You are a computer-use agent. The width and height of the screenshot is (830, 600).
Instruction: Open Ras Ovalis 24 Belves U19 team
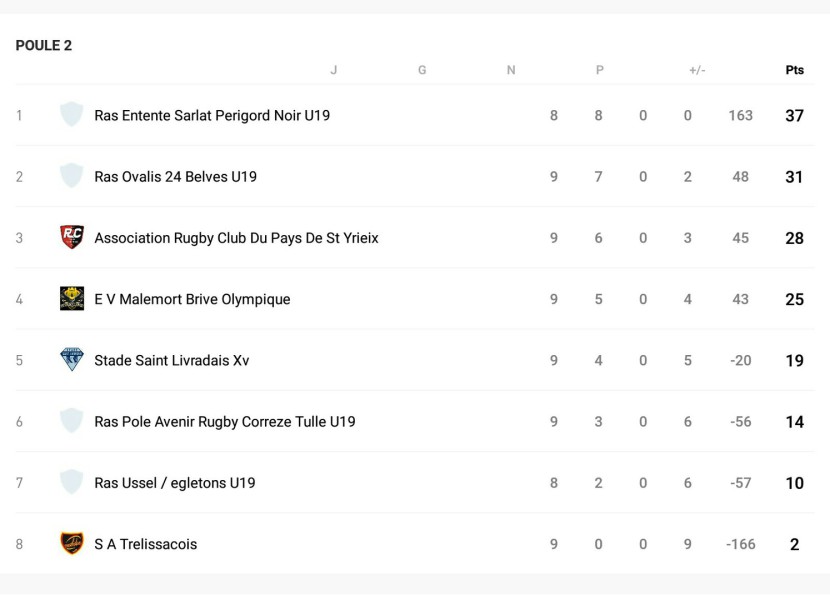point(175,177)
